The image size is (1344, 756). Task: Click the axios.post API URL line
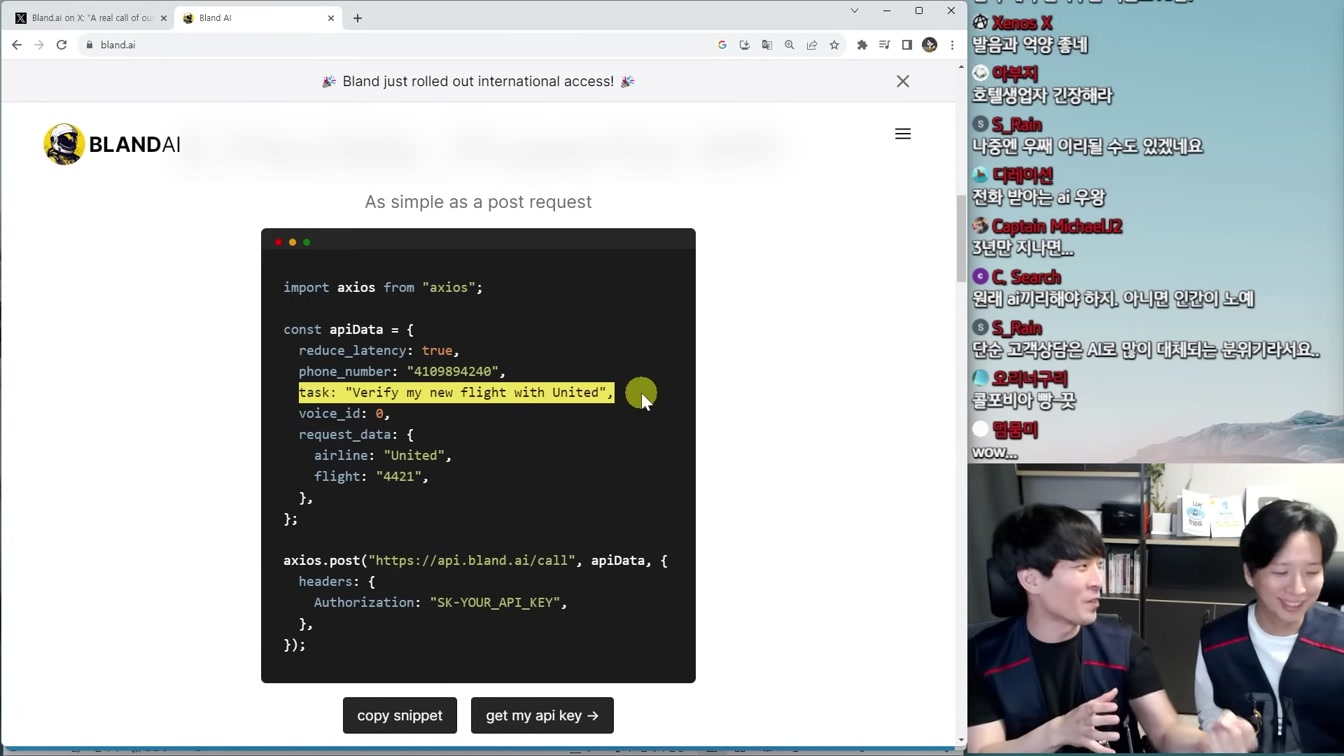click(x=475, y=560)
